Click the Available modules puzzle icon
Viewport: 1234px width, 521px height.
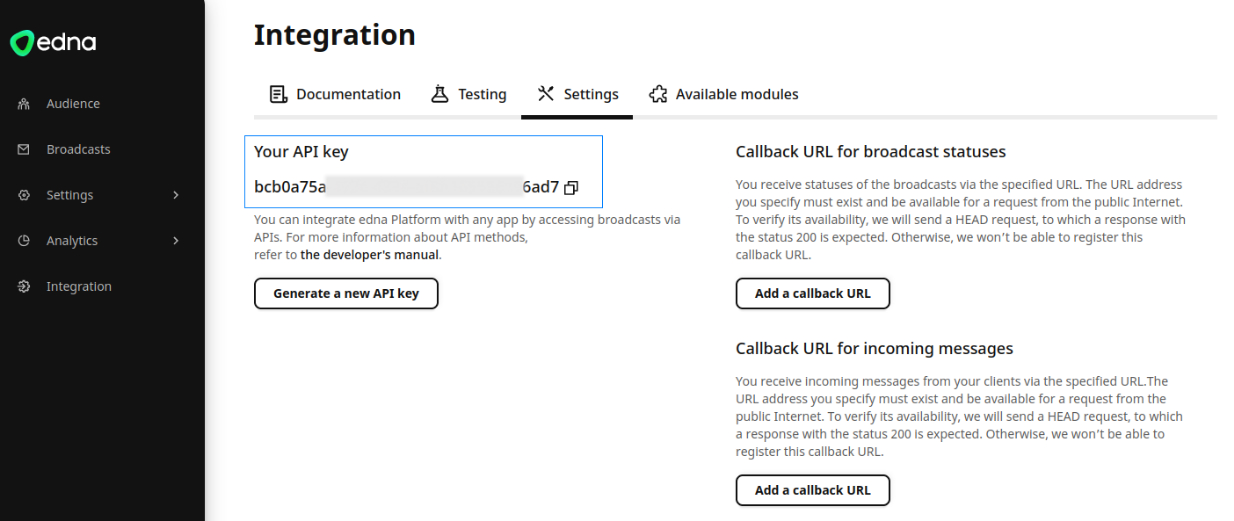(x=658, y=94)
